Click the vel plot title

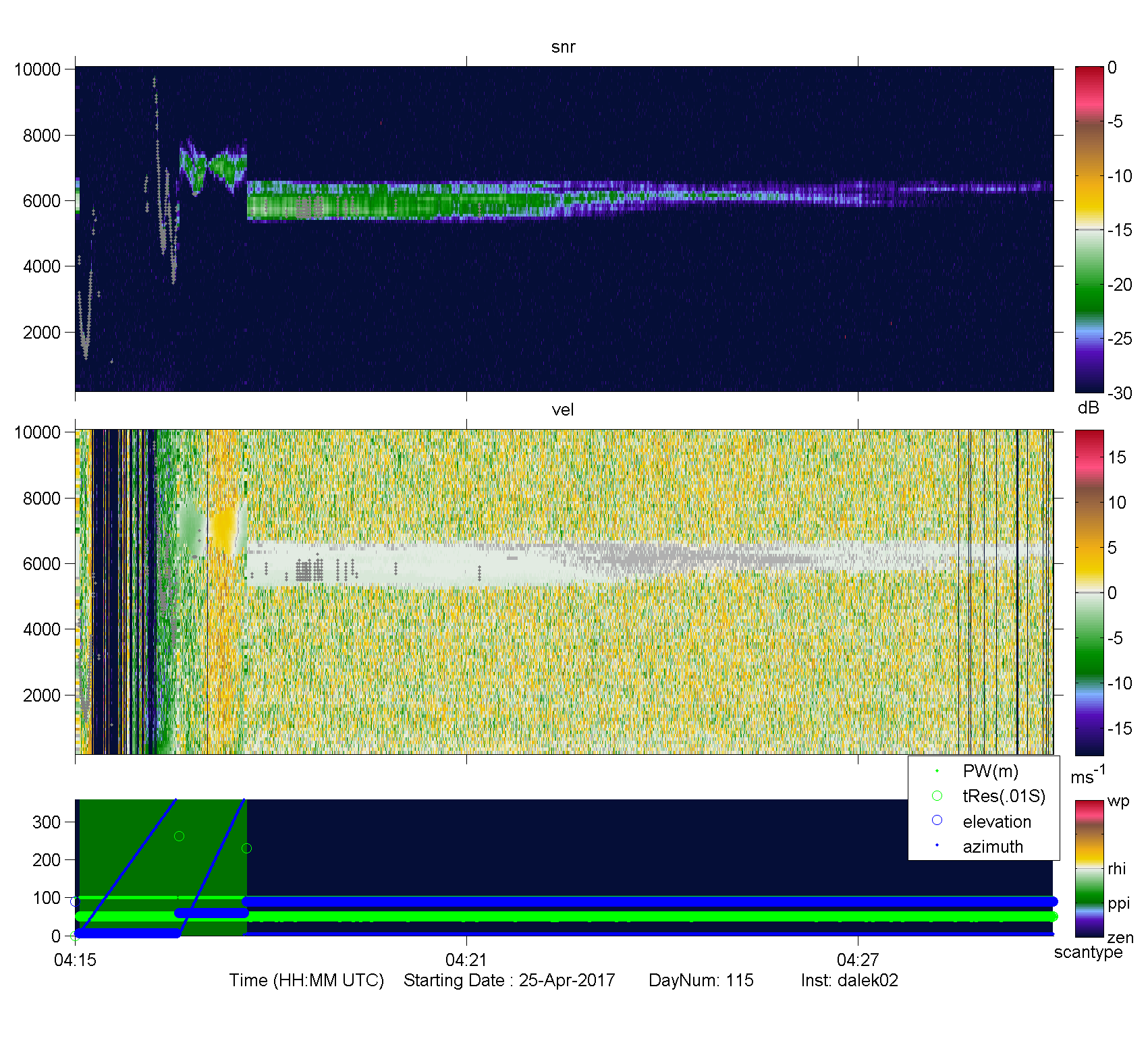tap(563, 409)
